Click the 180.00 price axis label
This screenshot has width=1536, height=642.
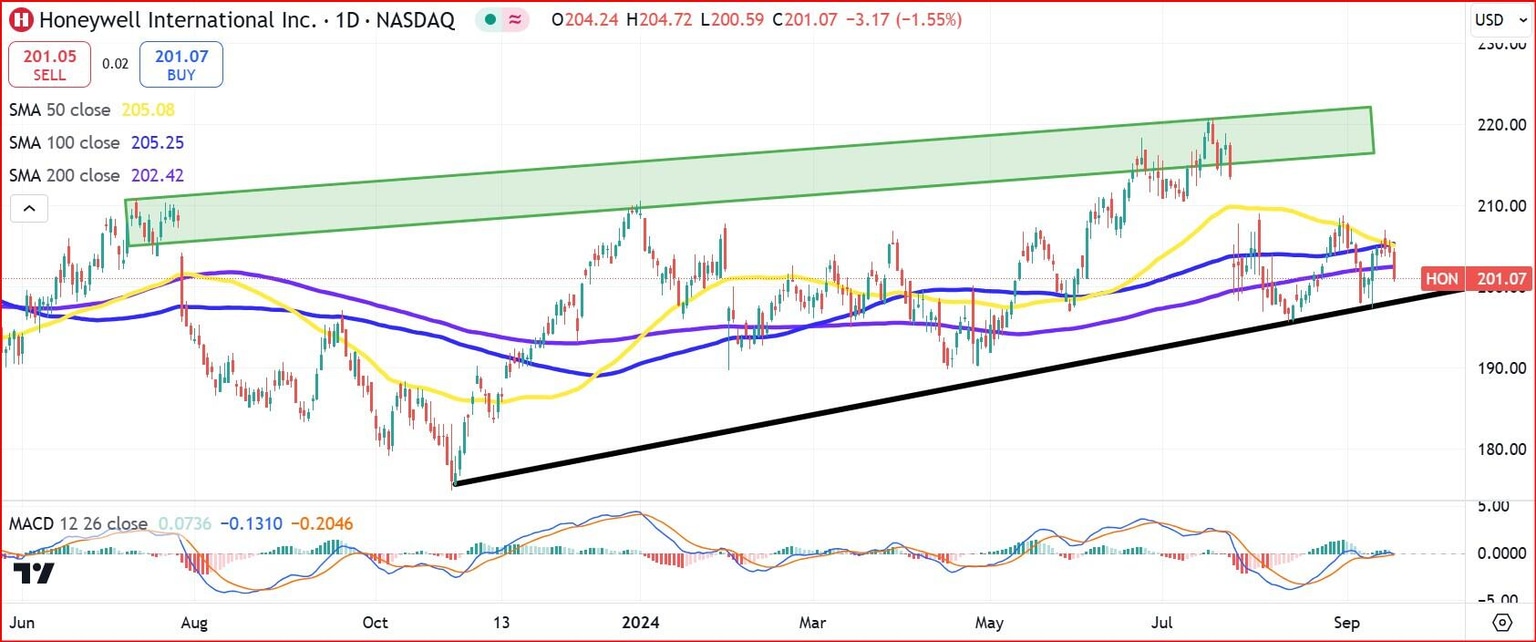[x=1502, y=449]
